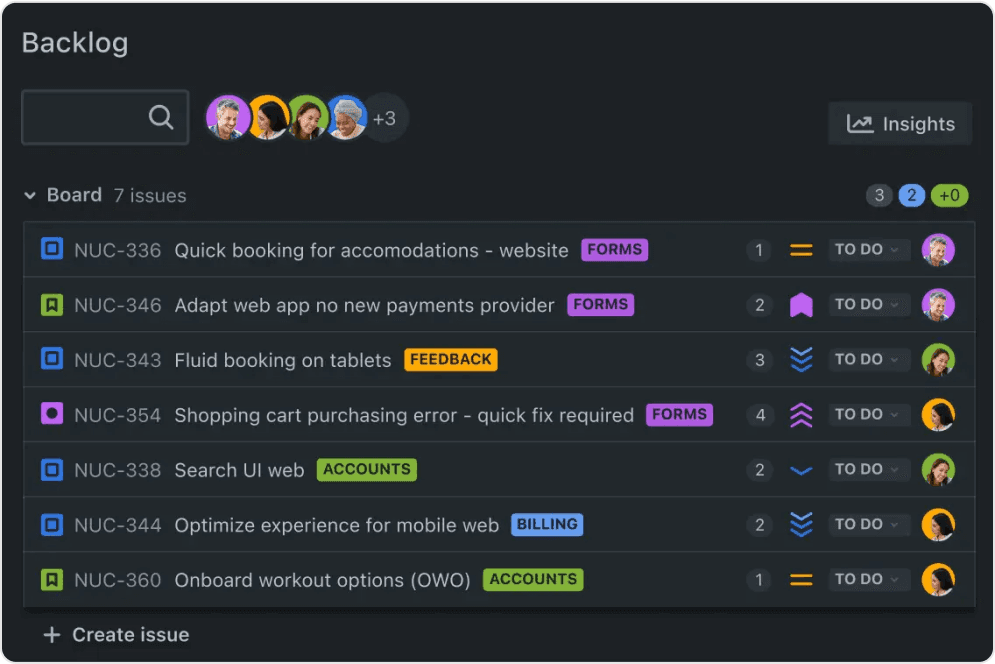Click the highest priority arrows on NUC-354
The height and width of the screenshot is (664, 995).
coord(801,414)
